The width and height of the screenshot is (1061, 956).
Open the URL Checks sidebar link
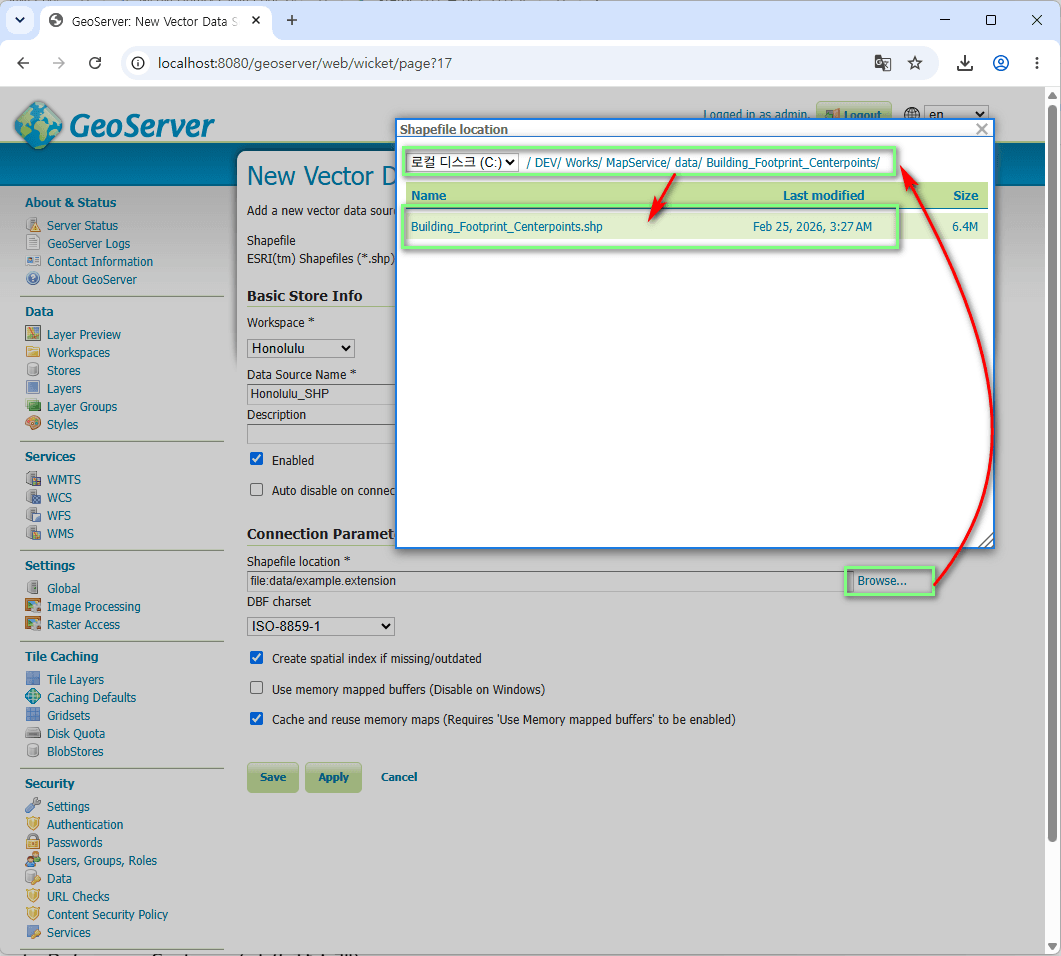point(78,896)
